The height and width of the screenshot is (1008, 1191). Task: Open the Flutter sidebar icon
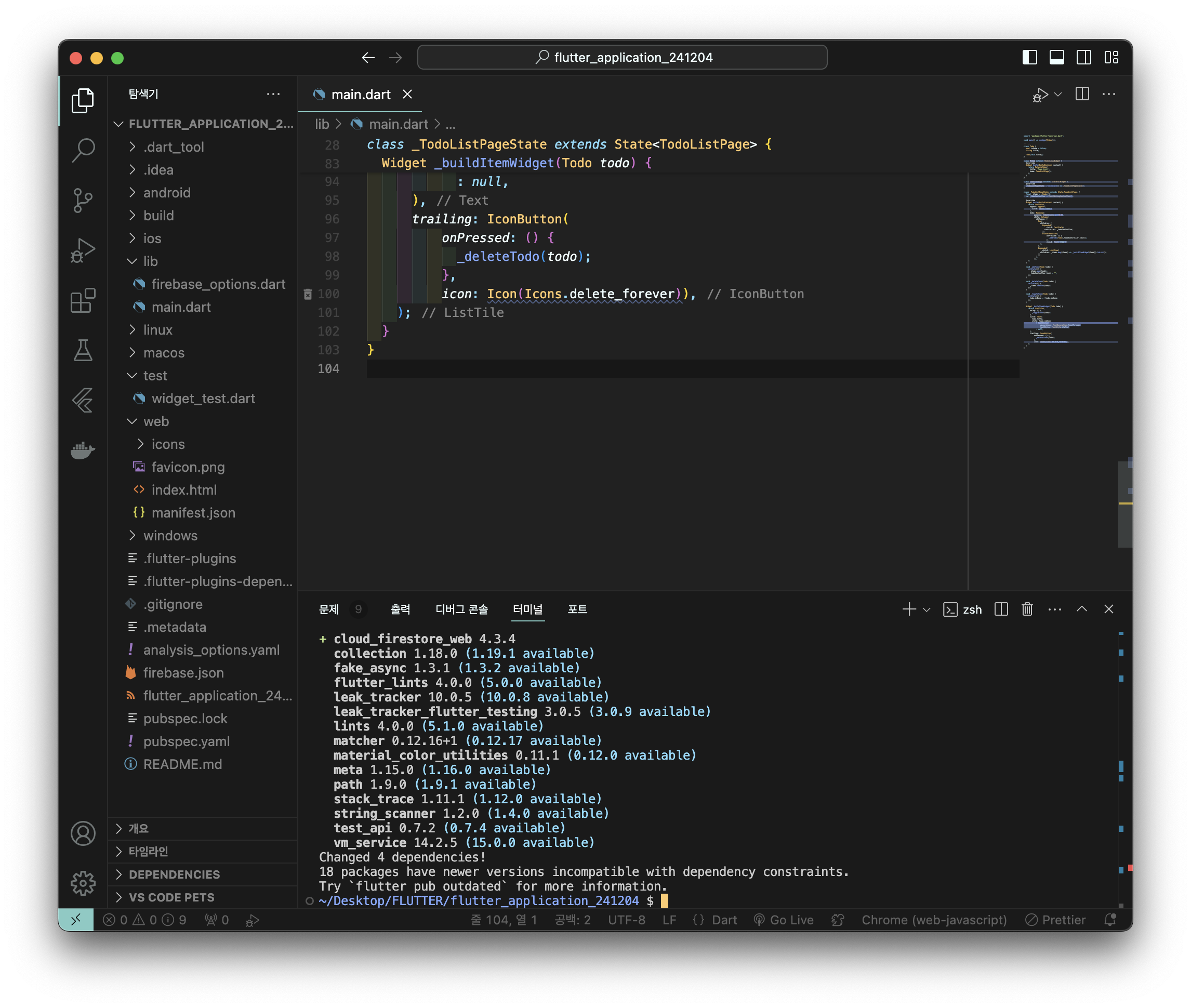[x=83, y=400]
